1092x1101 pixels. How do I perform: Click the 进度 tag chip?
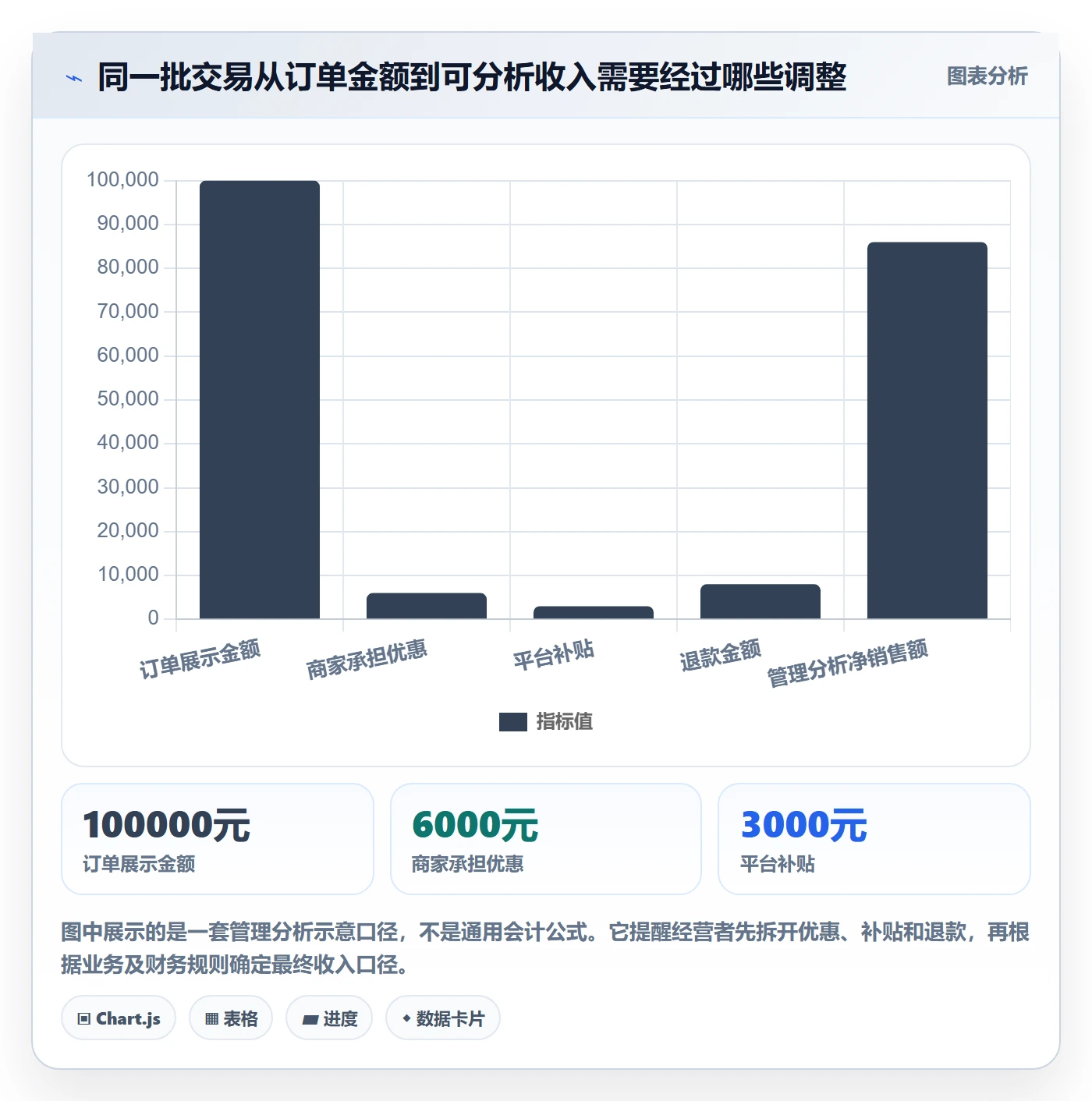[329, 1018]
